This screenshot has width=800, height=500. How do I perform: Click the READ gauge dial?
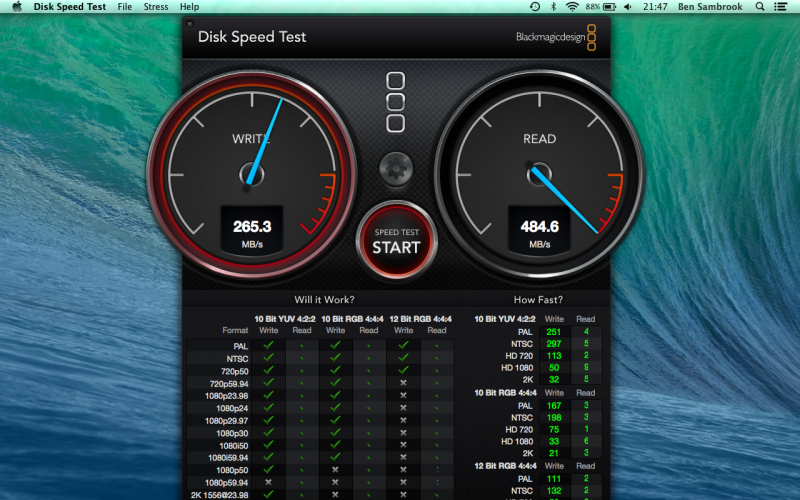[x=539, y=174]
